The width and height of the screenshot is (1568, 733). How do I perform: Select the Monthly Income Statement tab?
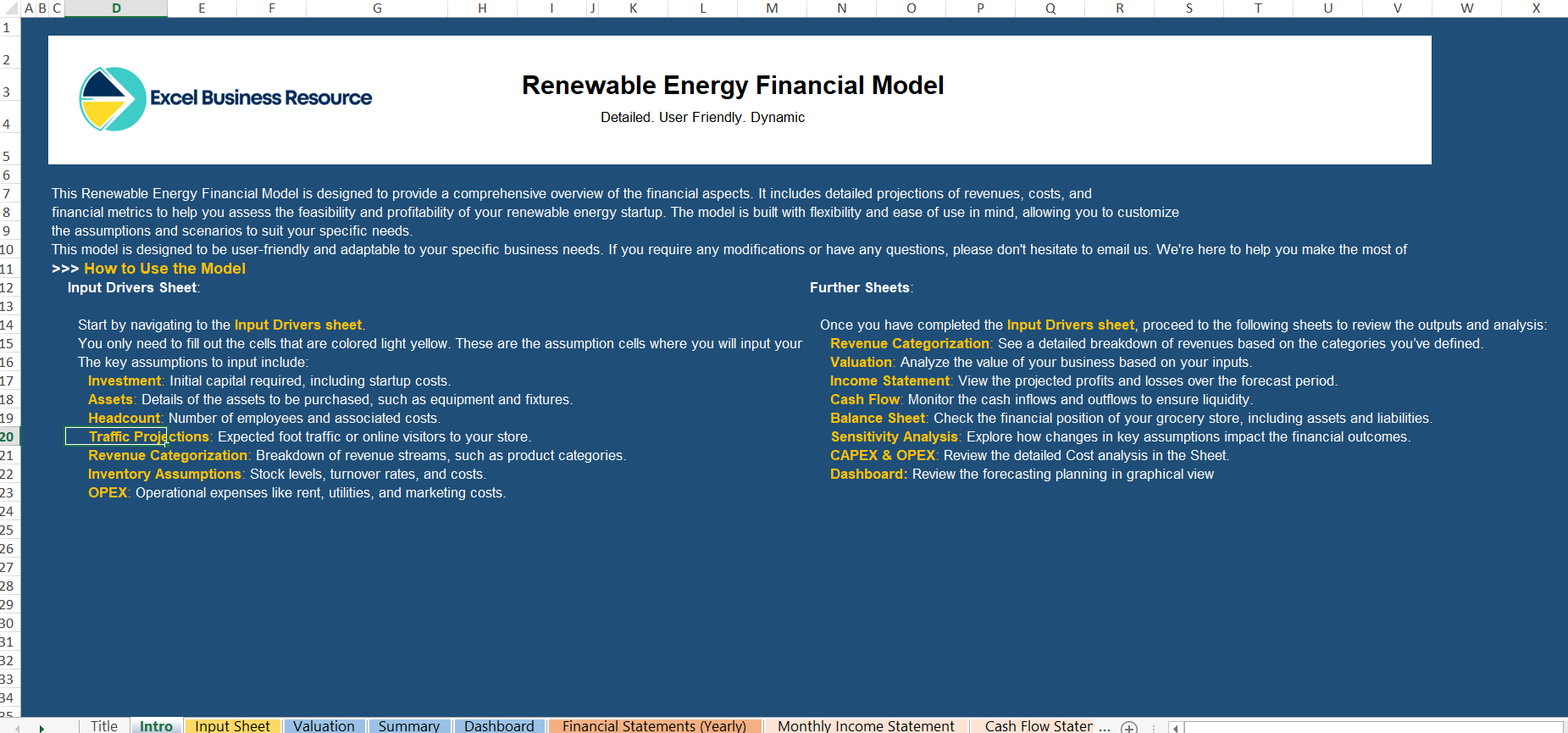tap(866, 726)
